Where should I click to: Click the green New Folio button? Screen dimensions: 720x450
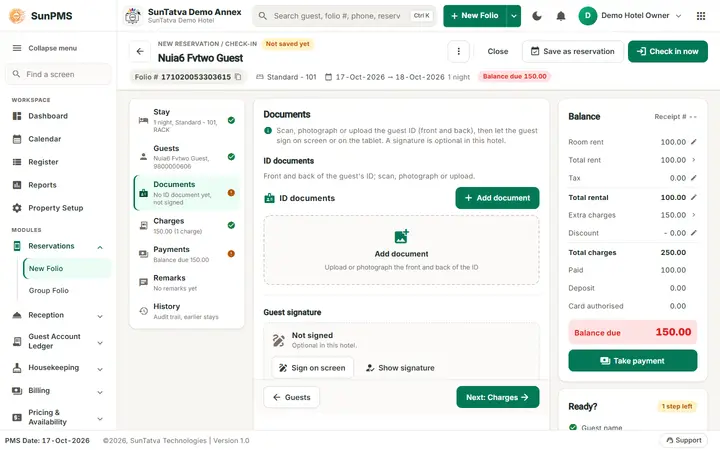tap(475, 16)
